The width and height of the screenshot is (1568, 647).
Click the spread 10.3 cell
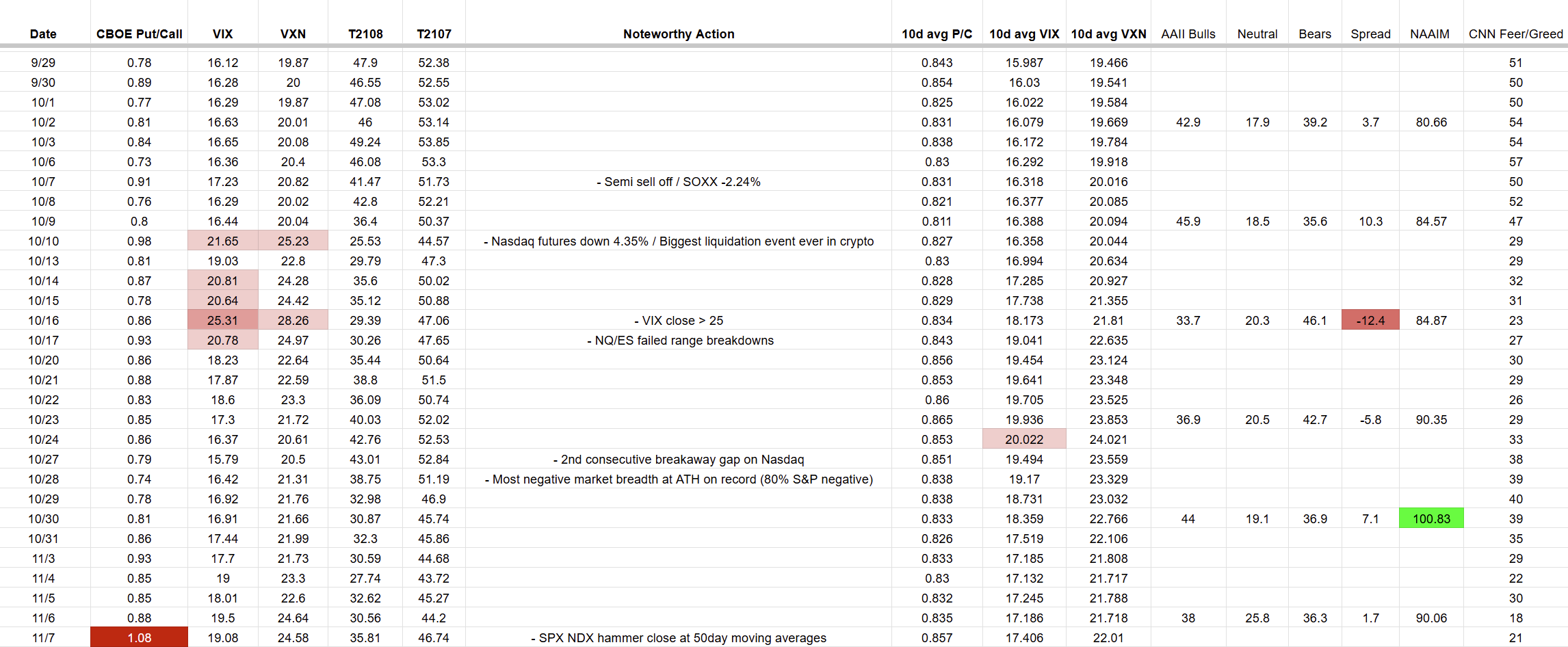coord(1370,221)
